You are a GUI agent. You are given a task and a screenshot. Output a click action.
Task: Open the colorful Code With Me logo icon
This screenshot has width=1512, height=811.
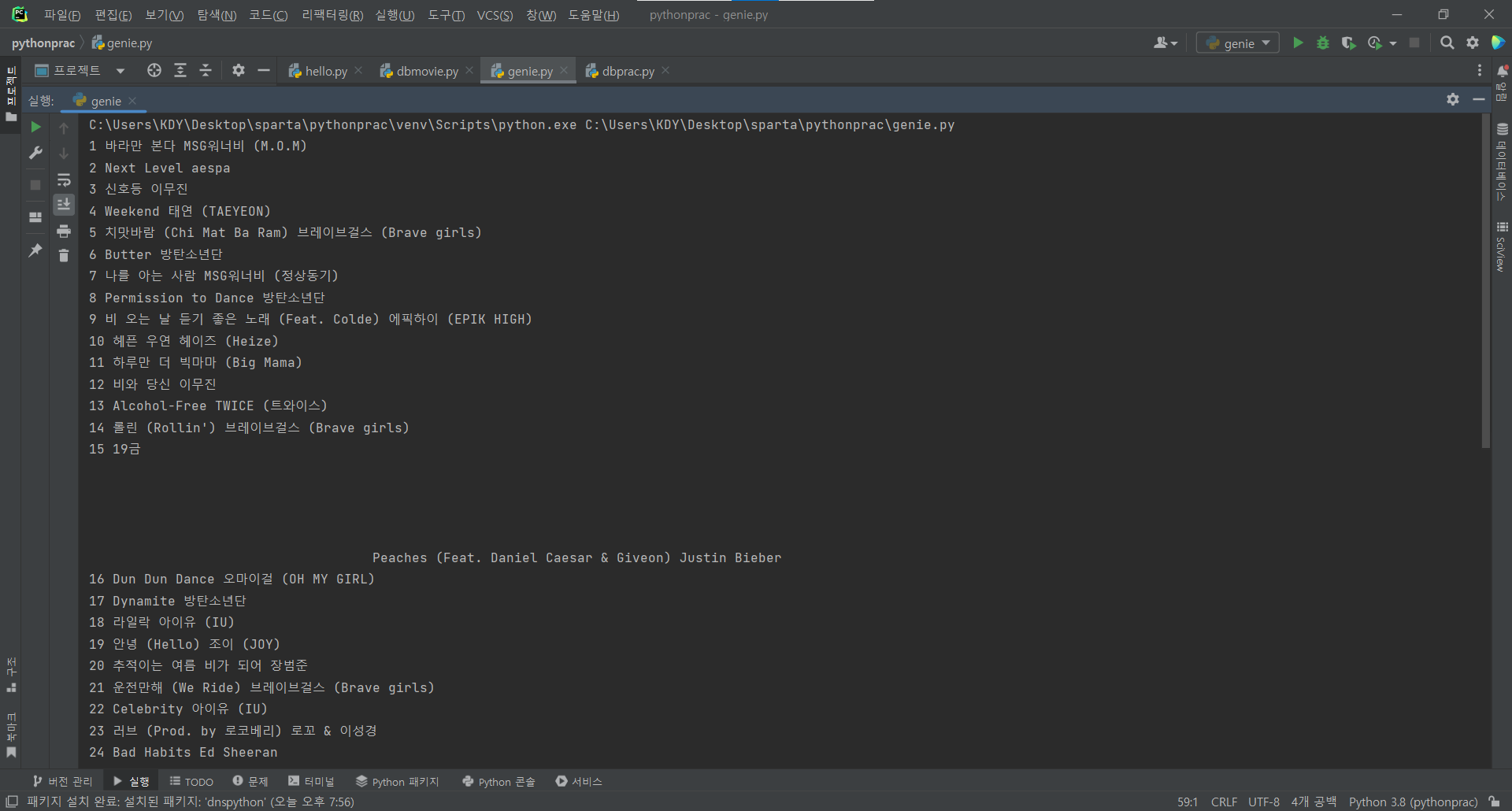(x=1498, y=43)
